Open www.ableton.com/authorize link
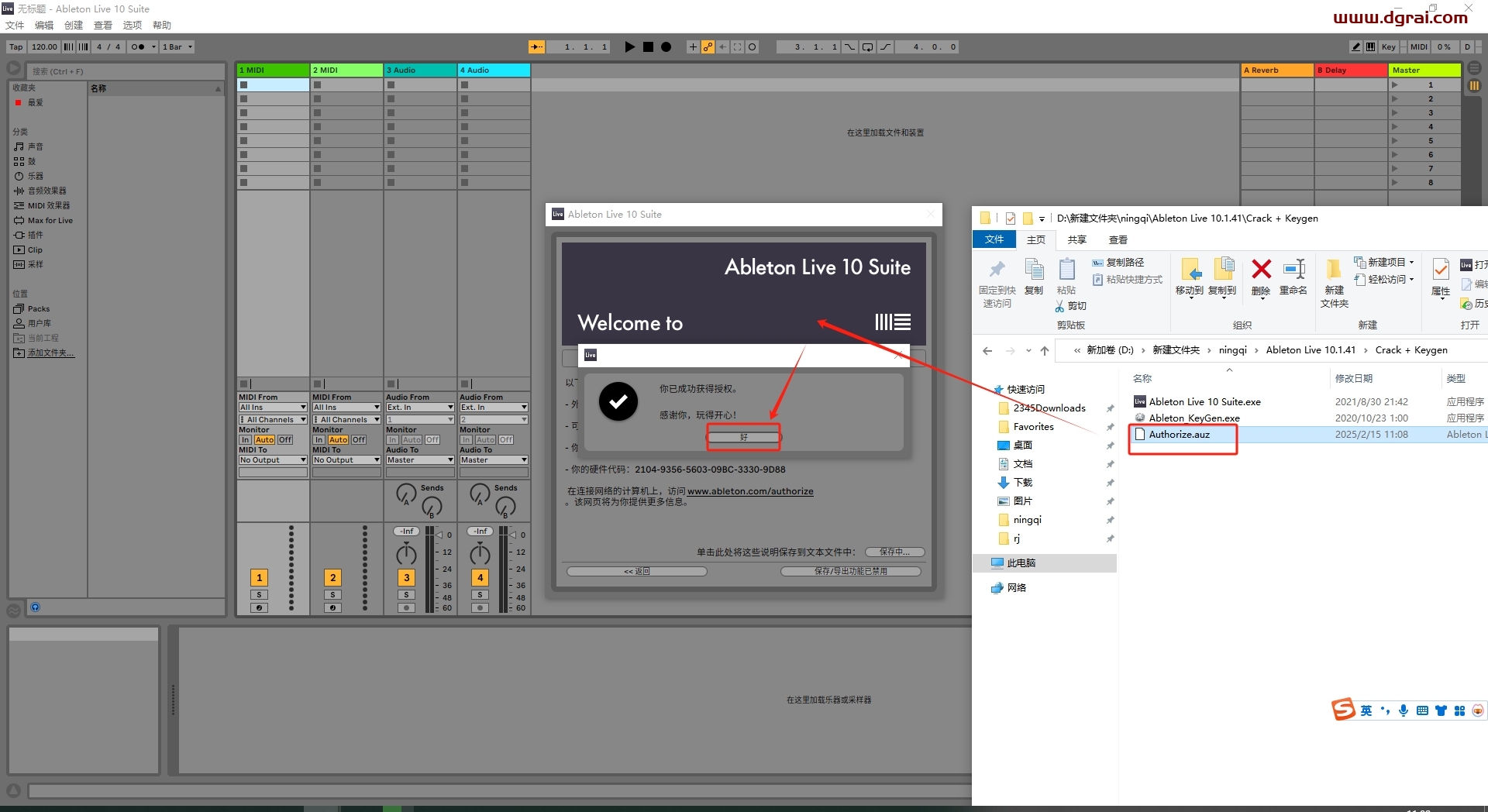Screen dimensions: 1488x812 pyautogui.click(x=750, y=491)
